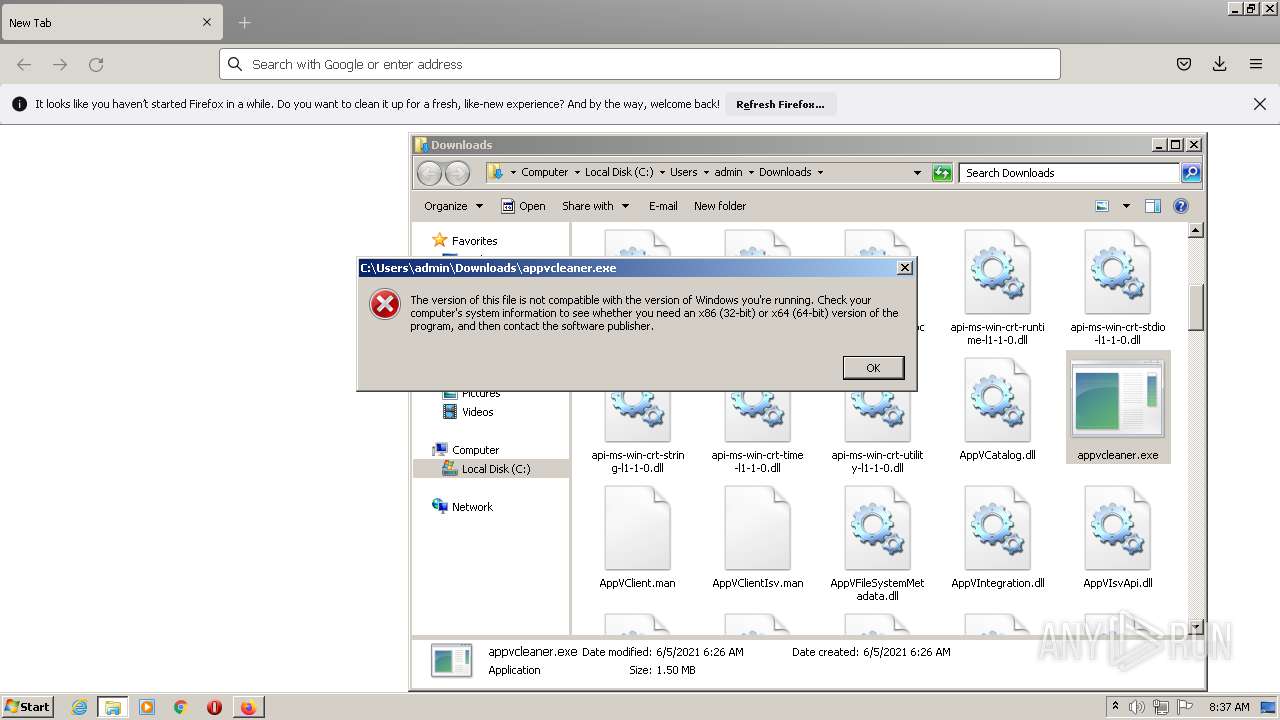The width and height of the screenshot is (1280, 720).
Task: Select admin in the address breadcrumb
Action: [x=728, y=172]
